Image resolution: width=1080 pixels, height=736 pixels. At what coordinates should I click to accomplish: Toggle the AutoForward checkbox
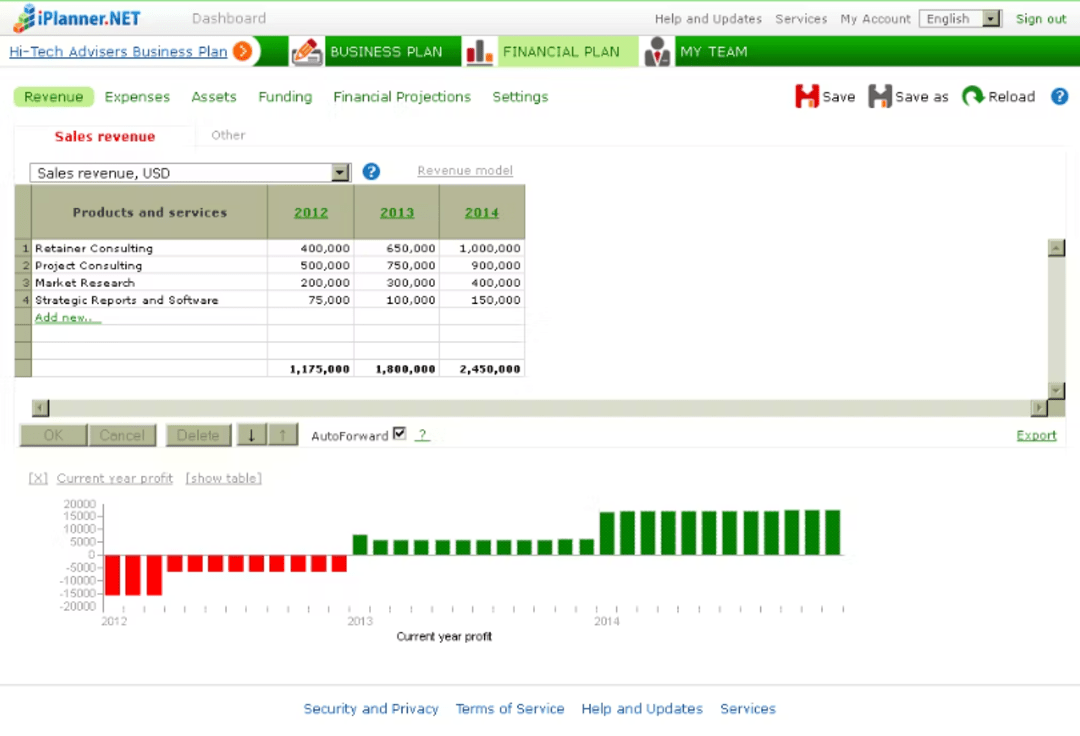pyautogui.click(x=399, y=433)
